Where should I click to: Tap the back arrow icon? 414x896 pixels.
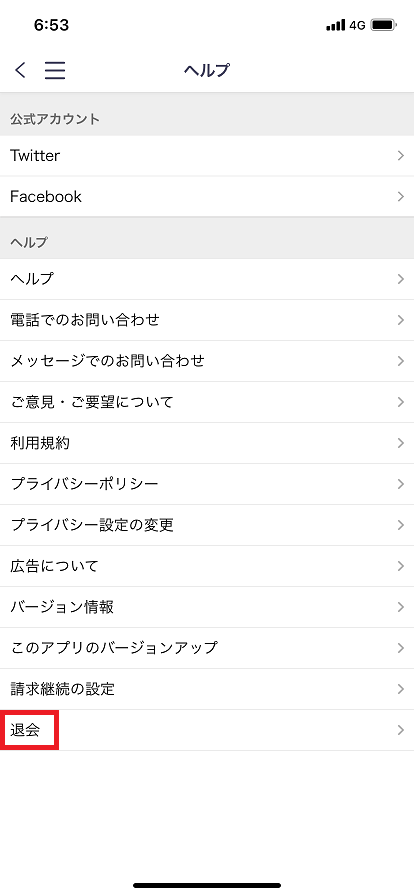coord(20,70)
